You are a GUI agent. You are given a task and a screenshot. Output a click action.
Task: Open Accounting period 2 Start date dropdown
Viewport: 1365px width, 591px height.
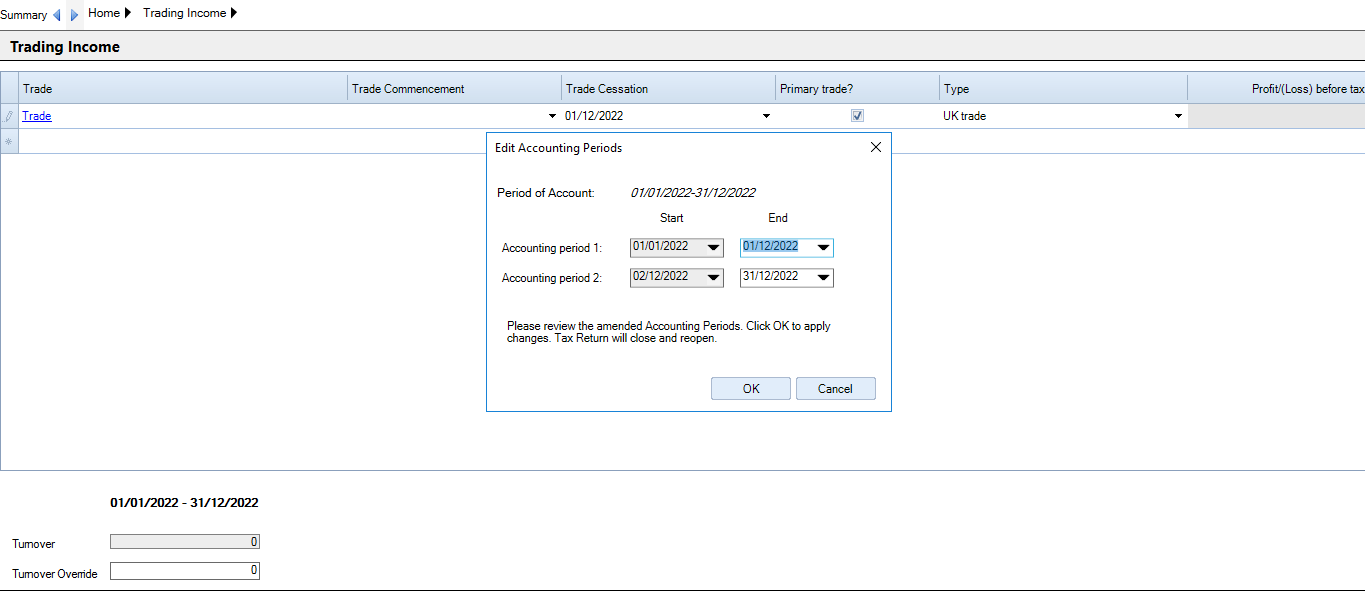[x=713, y=278]
